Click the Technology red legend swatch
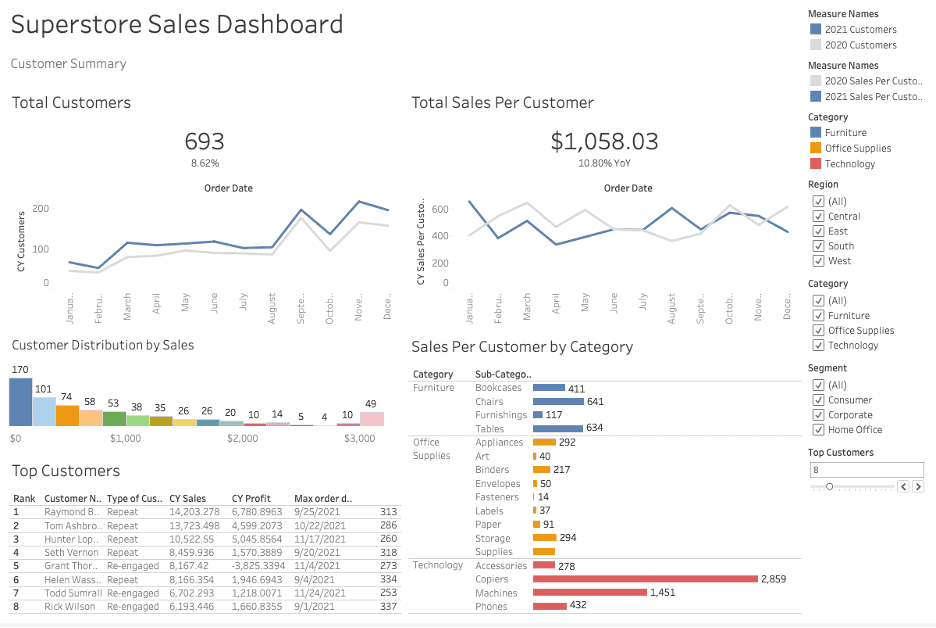Screen dimensions: 936x628 tap(814, 164)
